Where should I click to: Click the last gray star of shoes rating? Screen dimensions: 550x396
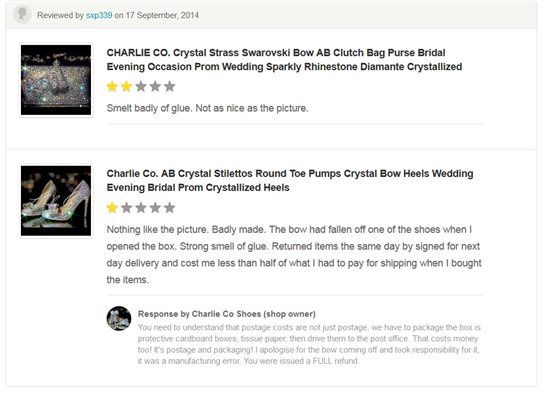(169, 208)
